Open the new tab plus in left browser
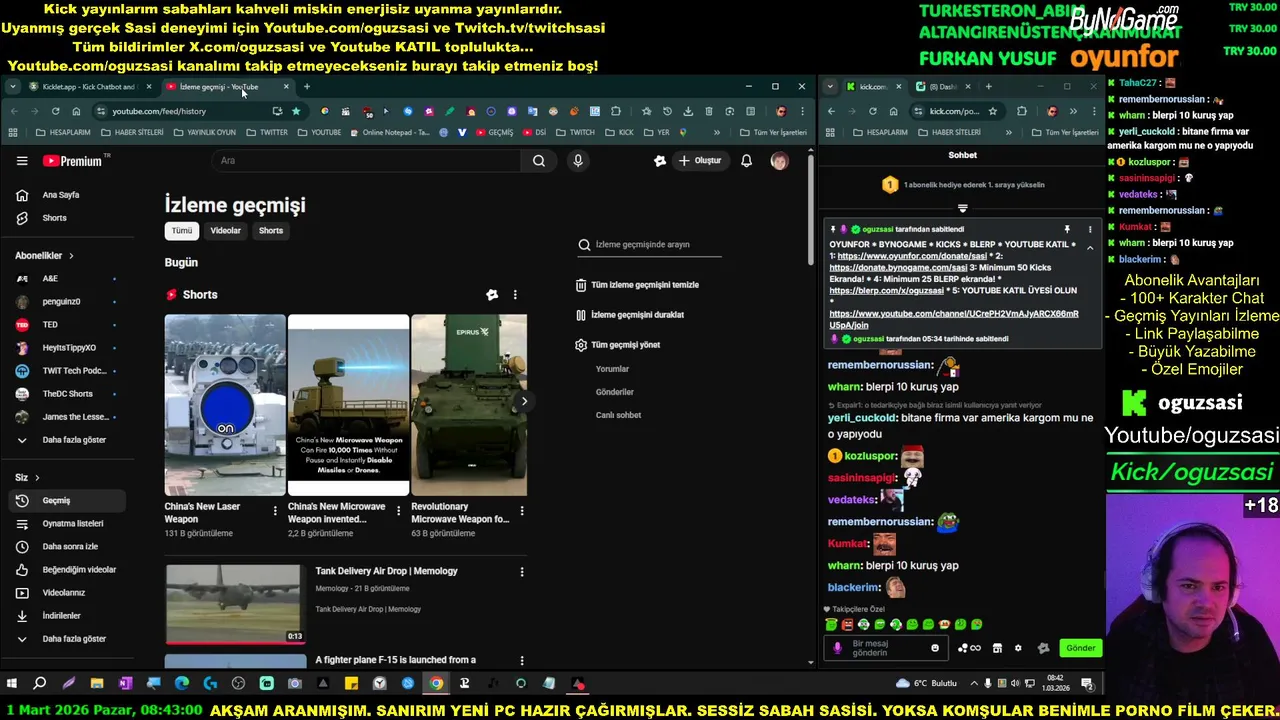 pyautogui.click(x=307, y=87)
